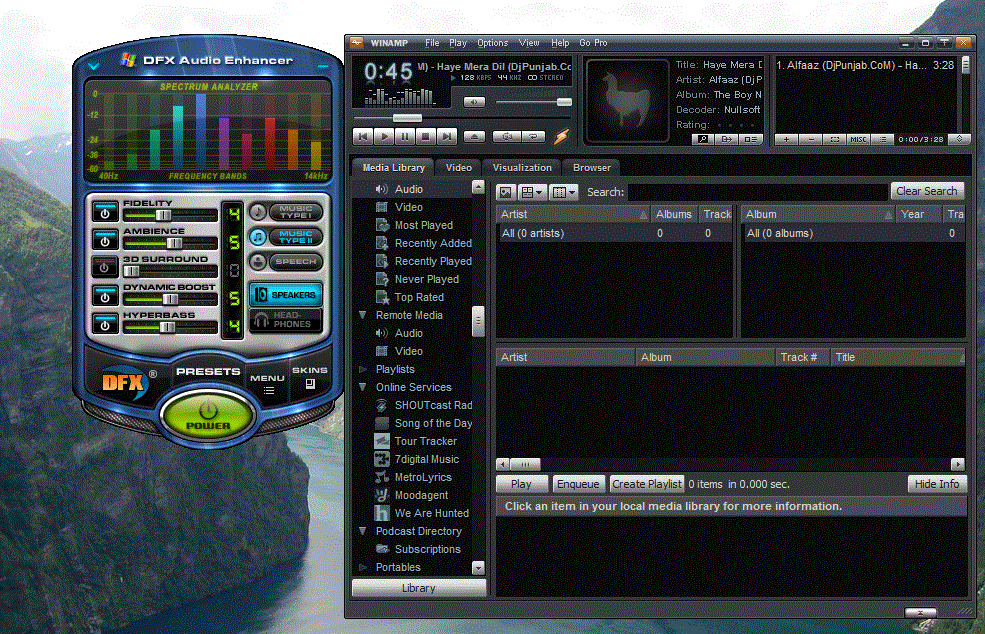Pause the Winamp playback
This screenshot has height=634, width=985.
click(405, 136)
